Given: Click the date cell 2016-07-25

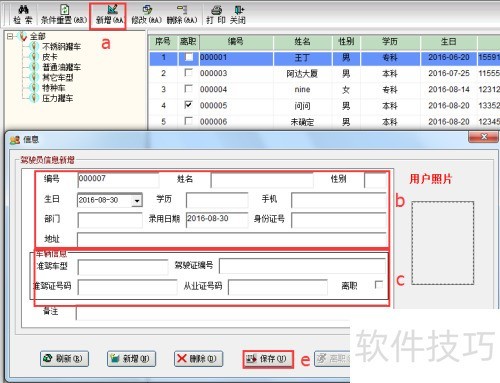Looking at the screenshot, I should click(x=449, y=73).
